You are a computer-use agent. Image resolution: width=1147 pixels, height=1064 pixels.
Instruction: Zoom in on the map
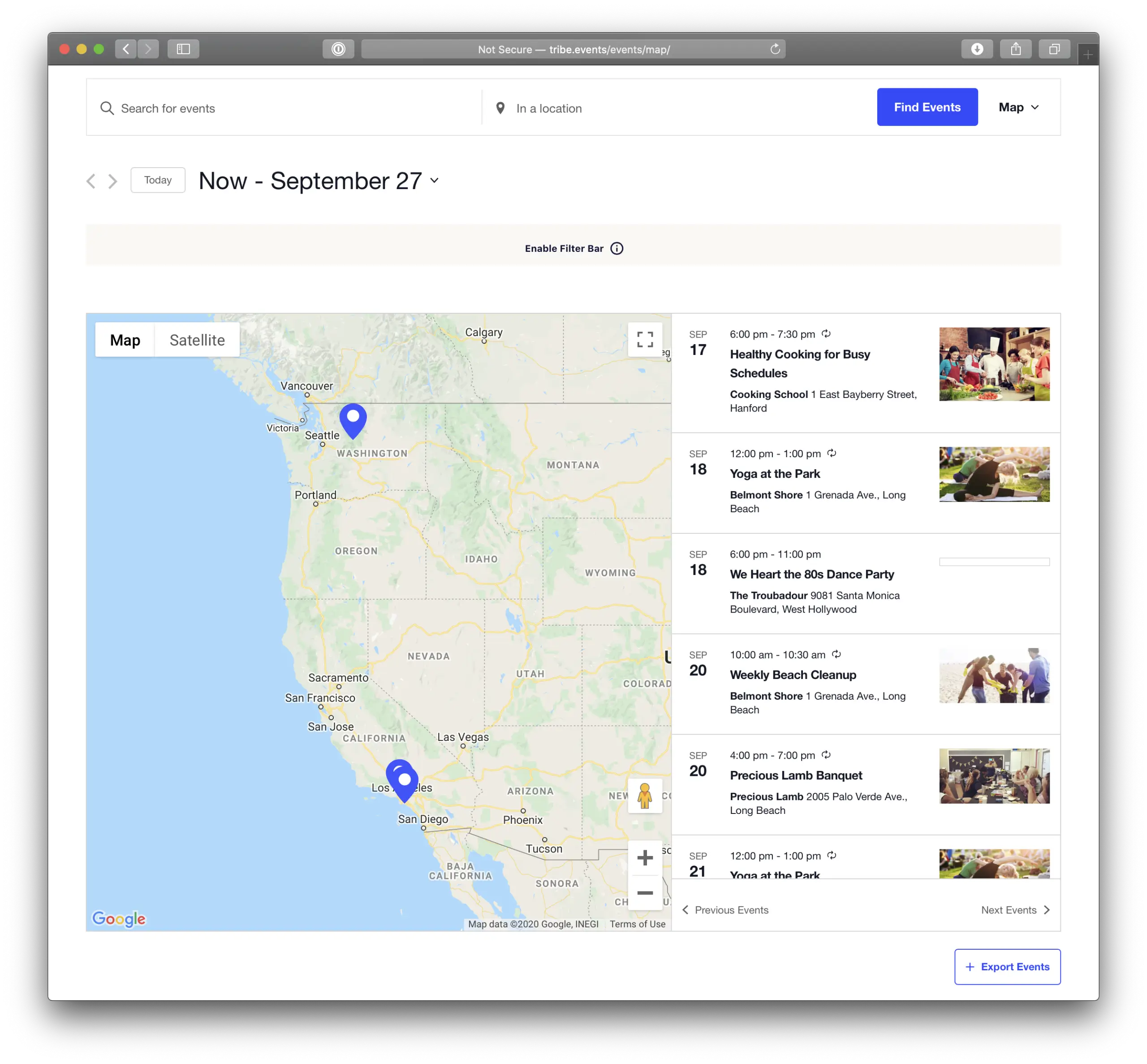[645, 858]
